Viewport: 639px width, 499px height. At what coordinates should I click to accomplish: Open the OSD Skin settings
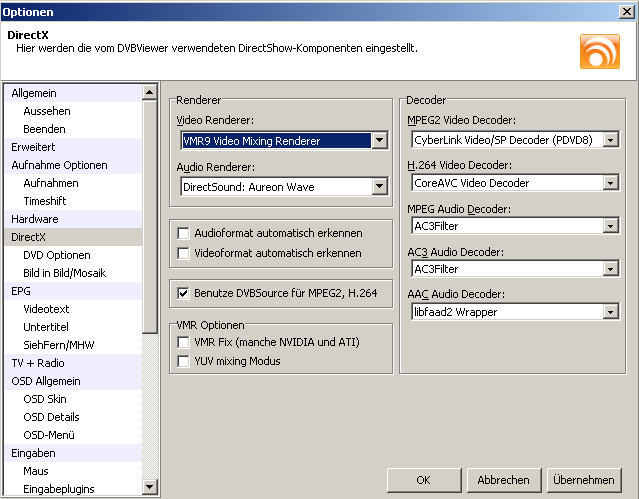pyautogui.click(x=46, y=399)
